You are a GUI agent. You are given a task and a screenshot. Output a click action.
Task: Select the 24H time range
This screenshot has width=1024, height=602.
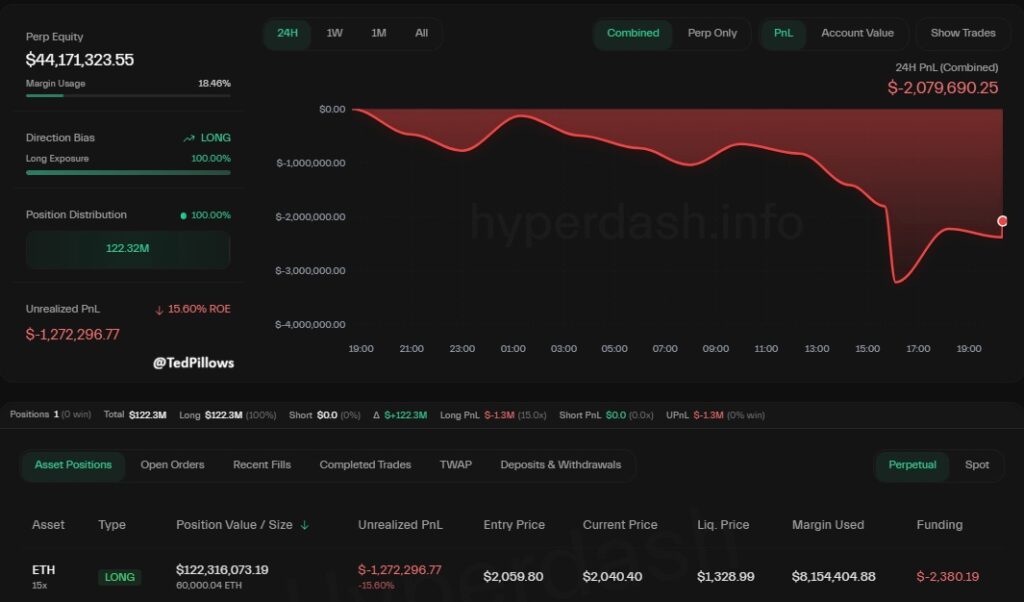(287, 33)
